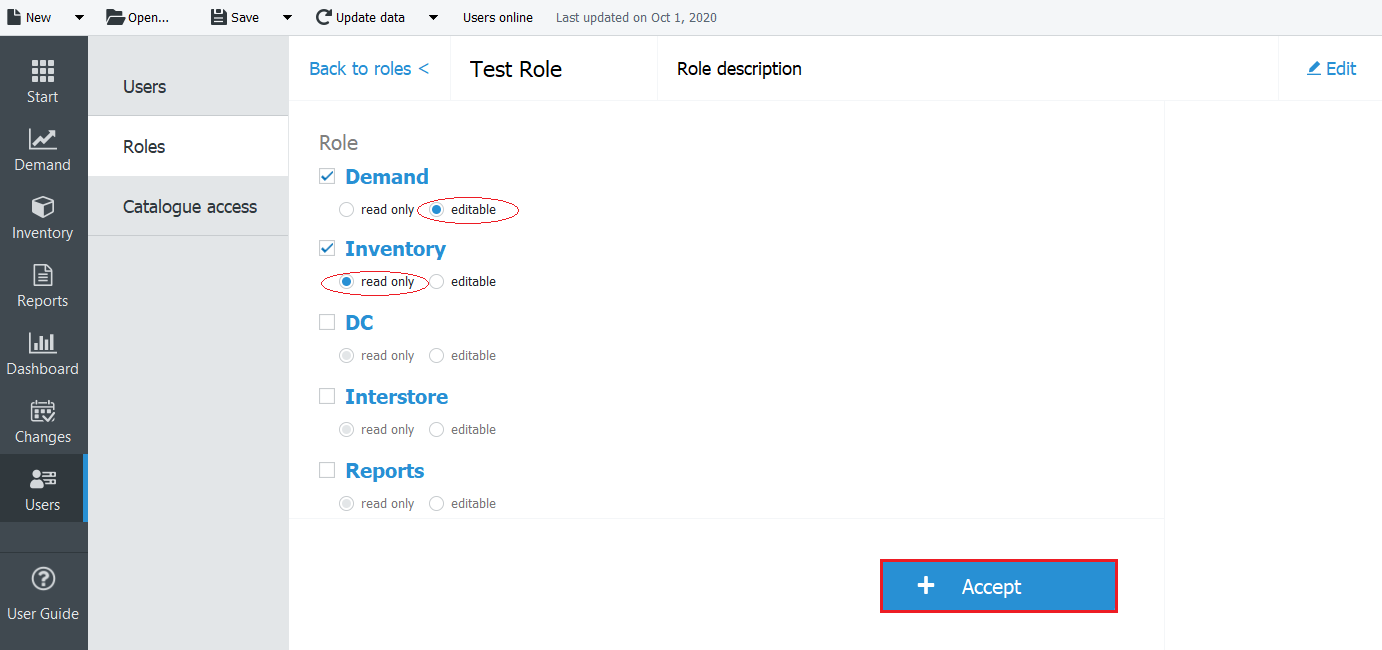Open the Changes calendar icon
1382x650 pixels.
point(42,412)
